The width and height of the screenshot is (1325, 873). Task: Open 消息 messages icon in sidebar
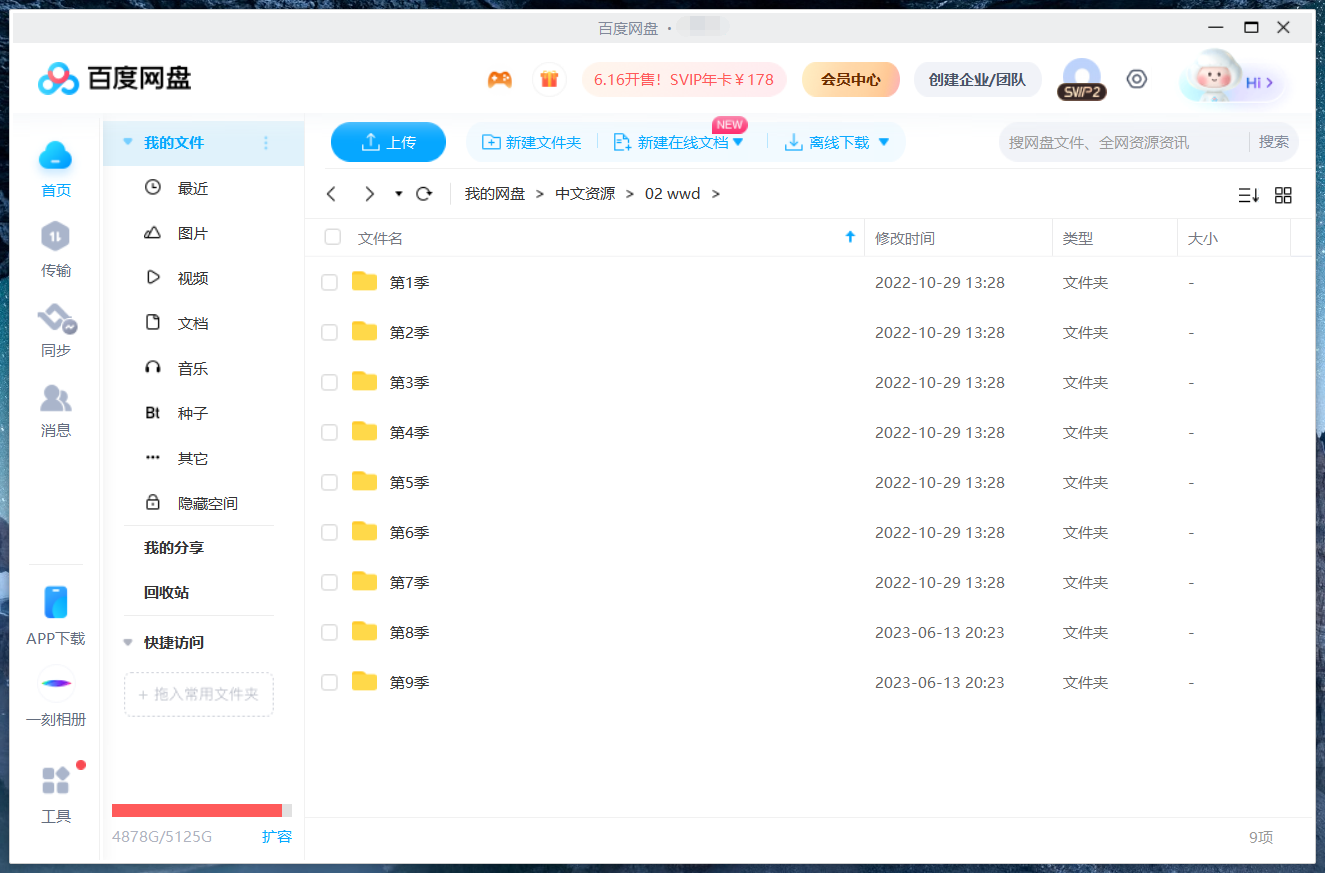coord(56,398)
